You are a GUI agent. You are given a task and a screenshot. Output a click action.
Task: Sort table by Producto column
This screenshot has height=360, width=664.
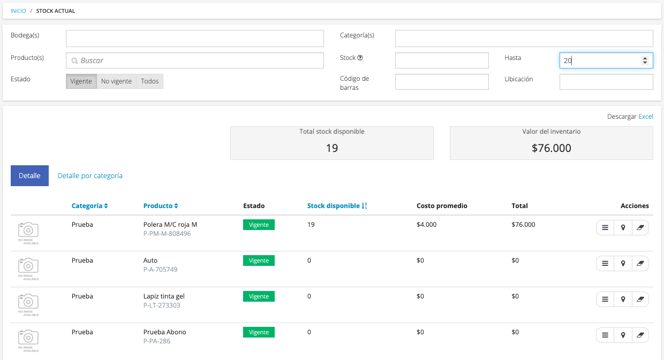click(160, 206)
